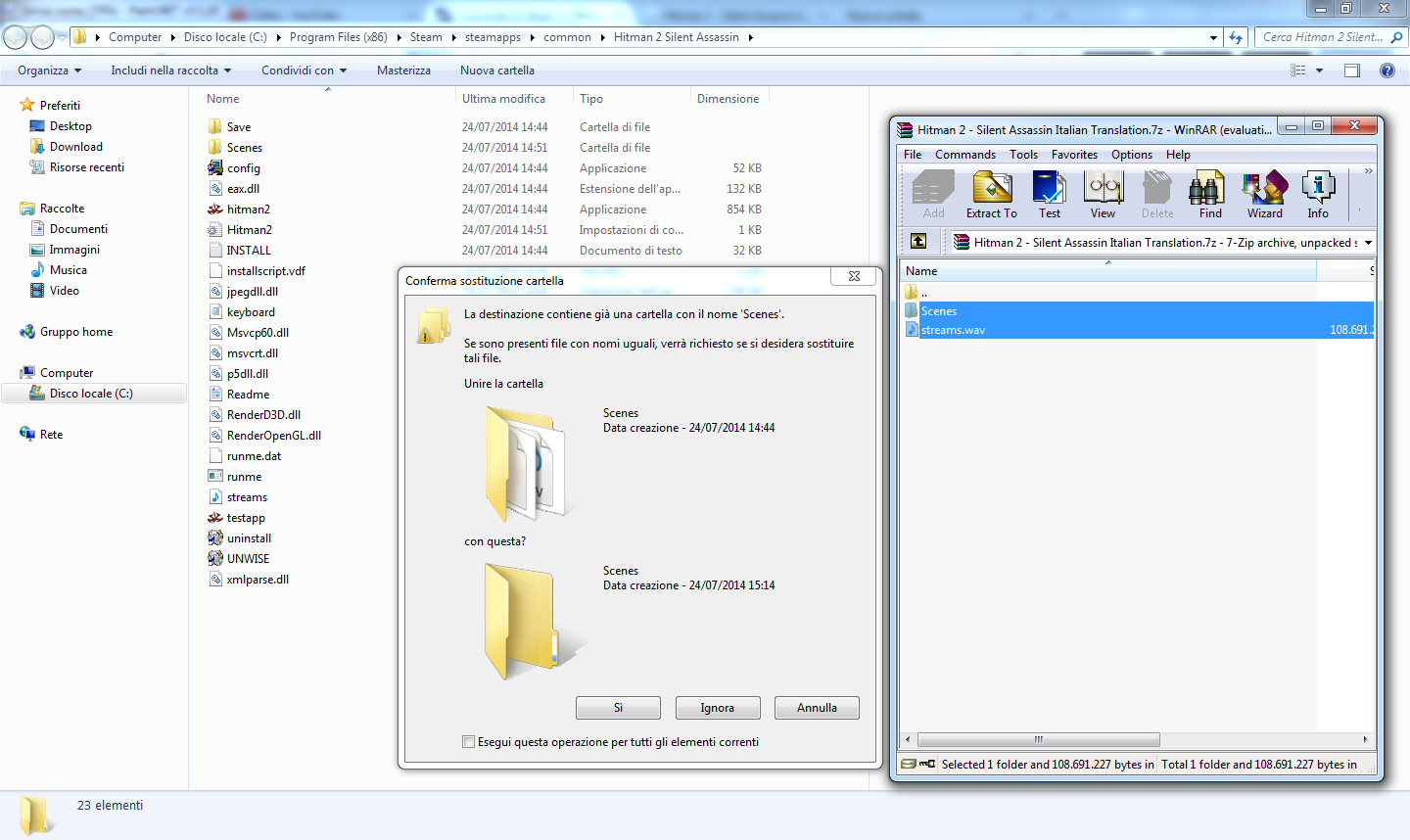Open the 'Includi nella raccolta' dropdown
The height and width of the screenshot is (840, 1410).
pyautogui.click(x=171, y=70)
